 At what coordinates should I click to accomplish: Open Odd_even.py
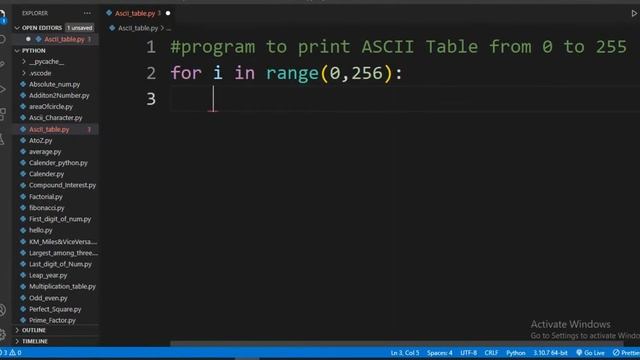click(x=48, y=298)
